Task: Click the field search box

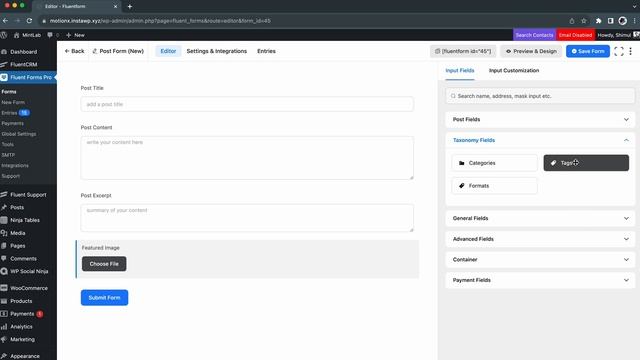Action: click(540, 96)
